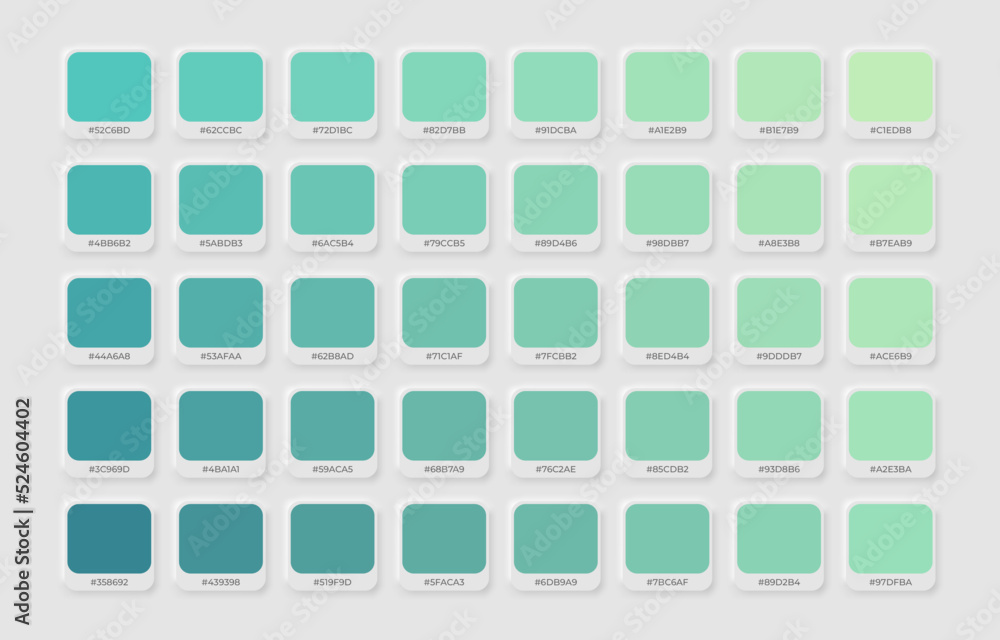This screenshot has width=1000, height=640.
Task: Pick the #A8E3B8 color swatch
Action: 779,200
